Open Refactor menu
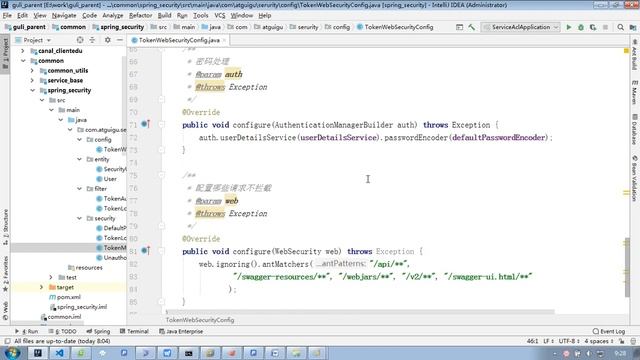Screen dimensions: 640x360 point(140,16)
